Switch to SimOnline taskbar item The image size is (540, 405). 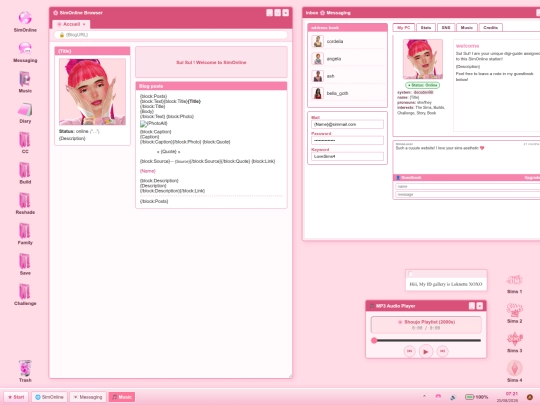49,397
